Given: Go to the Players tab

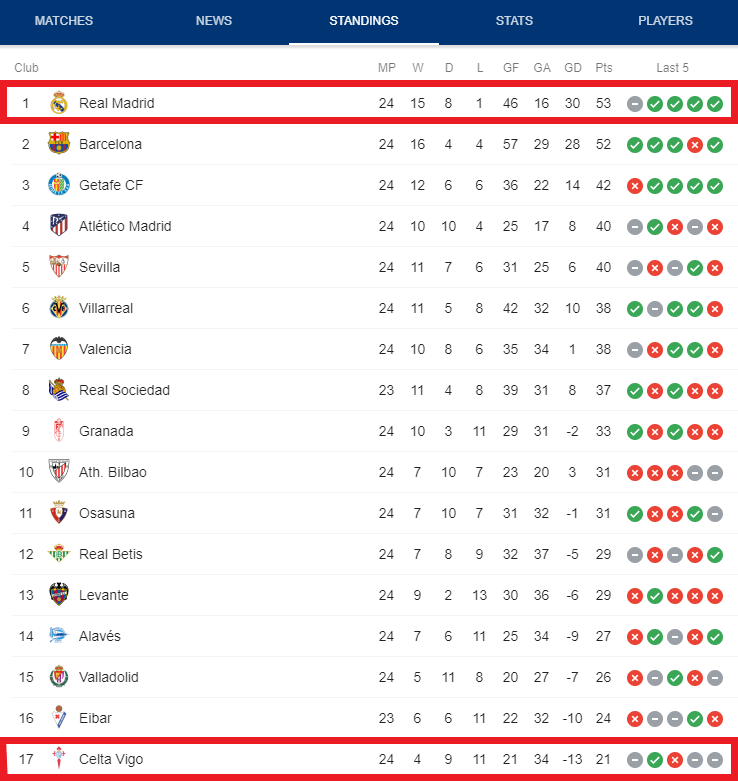Looking at the screenshot, I should coord(665,21).
